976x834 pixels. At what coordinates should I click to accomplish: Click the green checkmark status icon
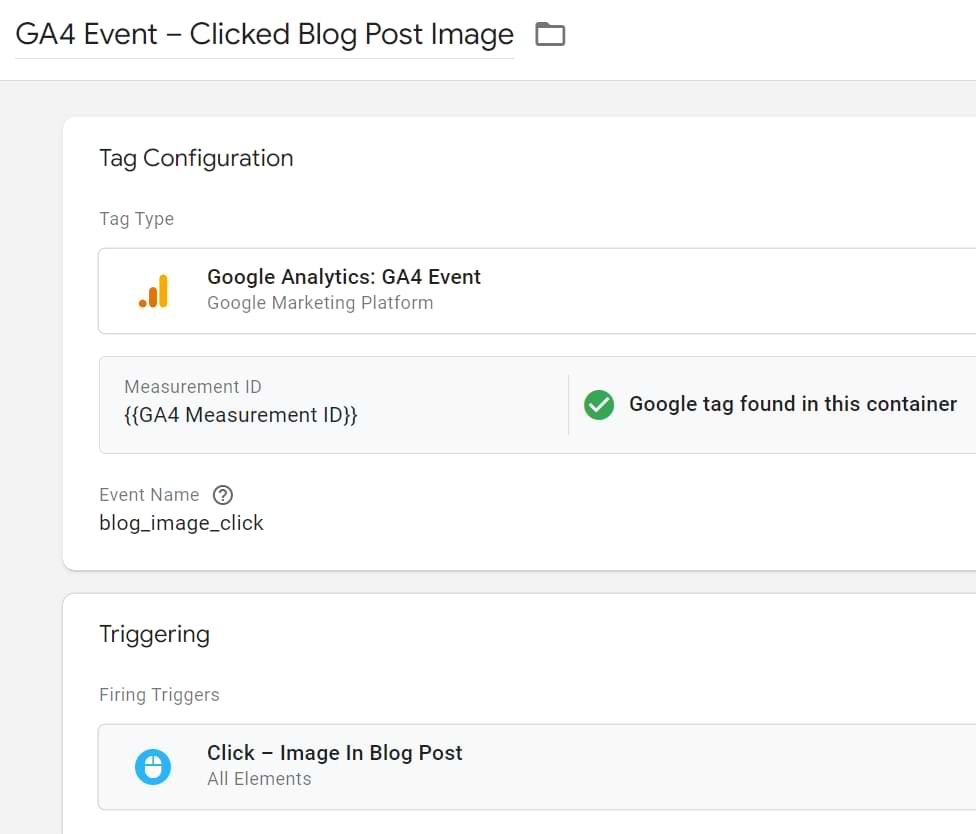tap(599, 404)
